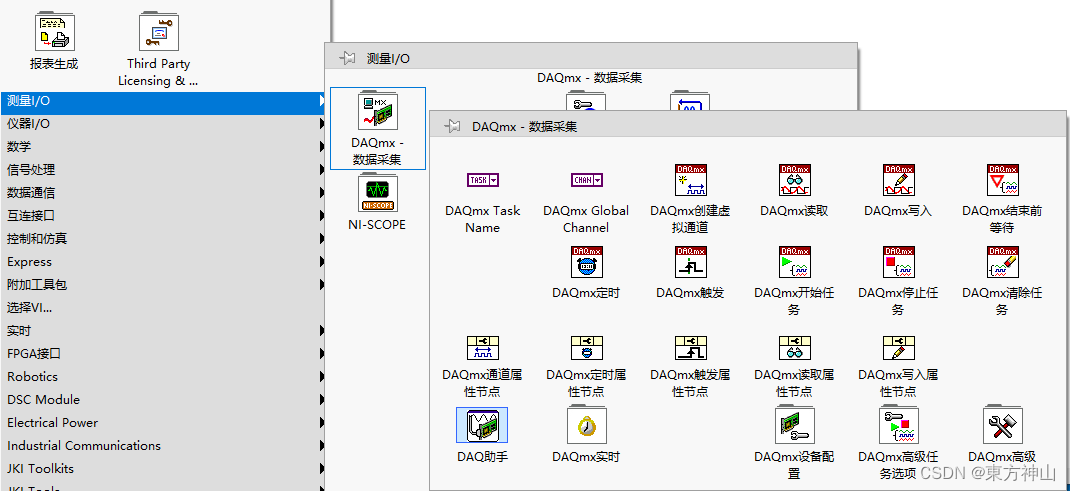Open the Industrial Communications category entry

(164, 445)
